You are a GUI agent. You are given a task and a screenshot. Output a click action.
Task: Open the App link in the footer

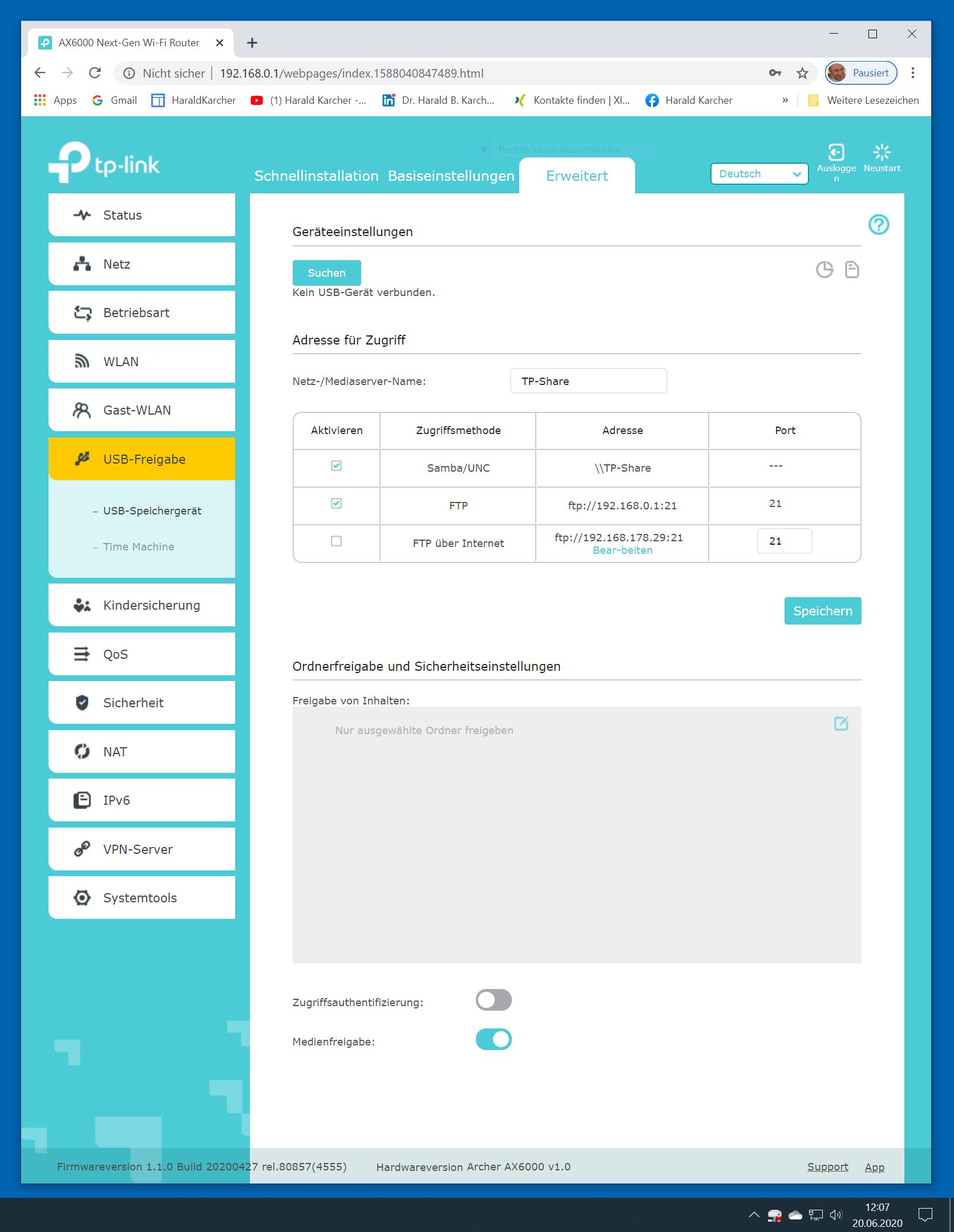(875, 1167)
